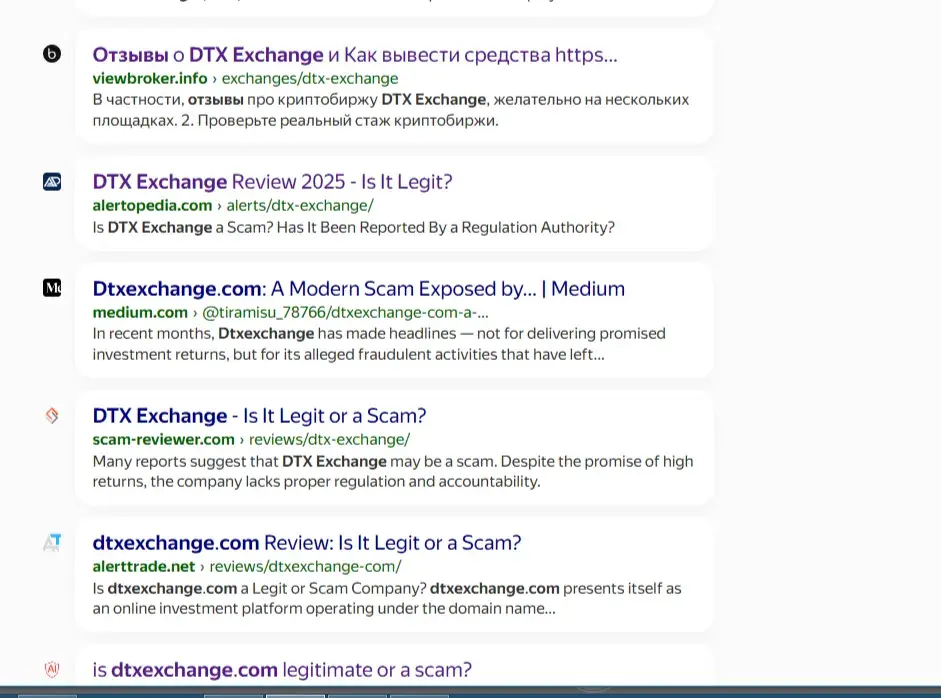Viewport: 941px width, 698px height.
Task: Click the scam-reviewer favicon icon
Action: point(52,415)
